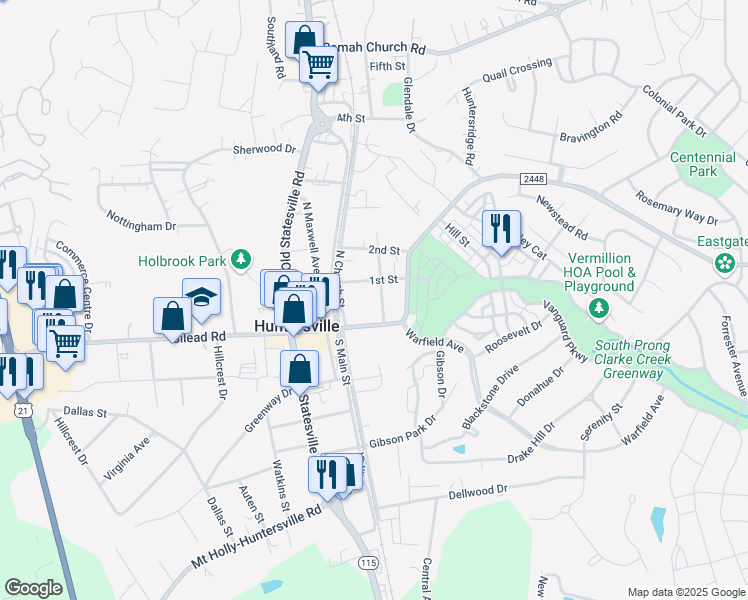748x600 pixels.
Task: Click the Vermillion HOA Pool park icon
Action: click(599, 308)
